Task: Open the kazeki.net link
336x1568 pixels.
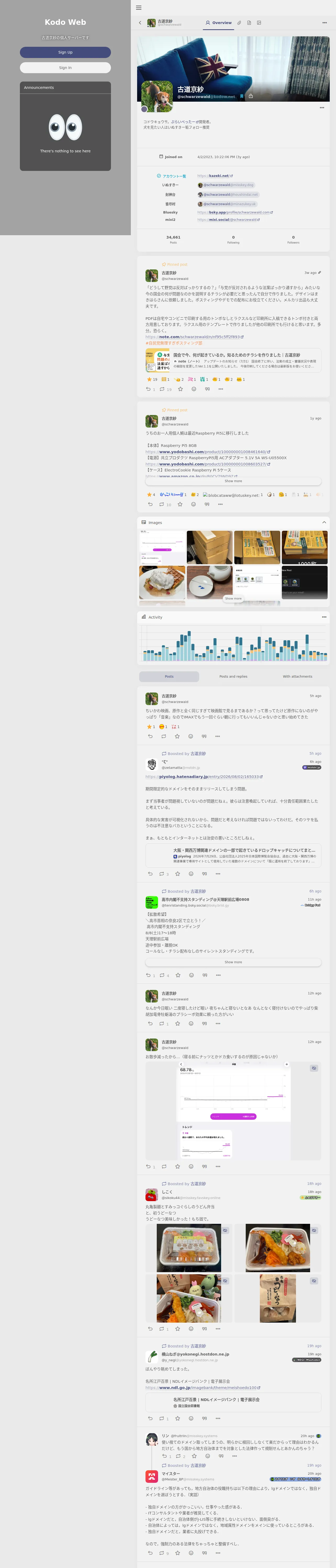Action: point(215,176)
